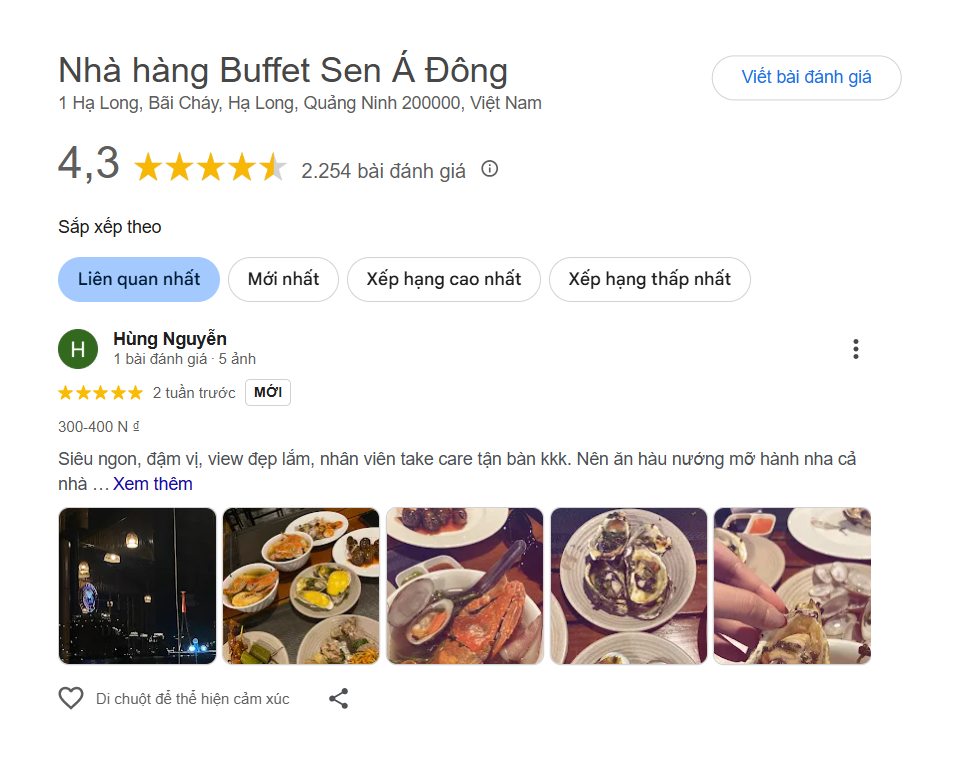Open the seafood plates photo thumbnail

301,586
